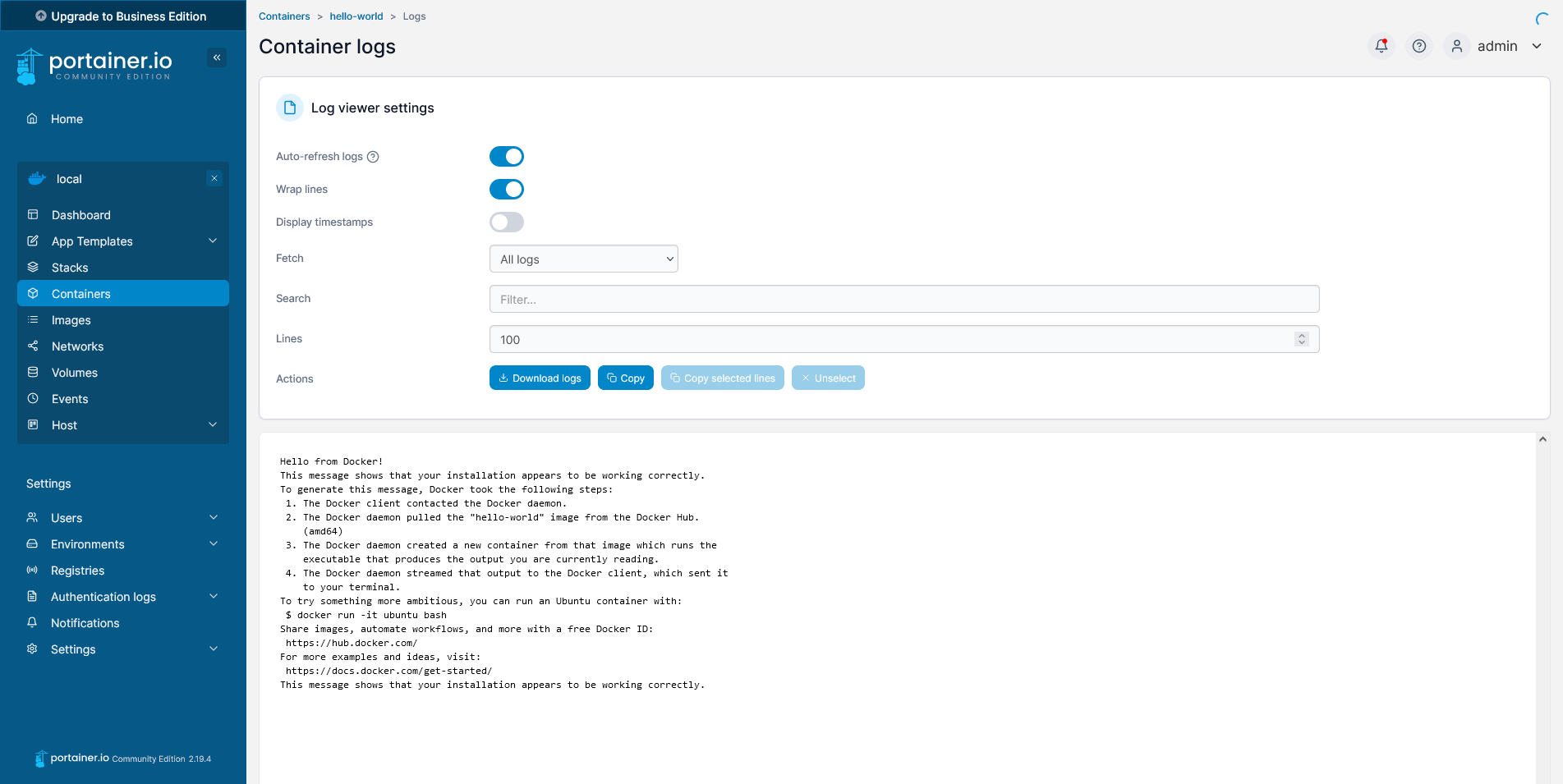Viewport: 1563px width, 784px height.
Task: Click the Dashboard icon
Action: [x=33, y=214]
